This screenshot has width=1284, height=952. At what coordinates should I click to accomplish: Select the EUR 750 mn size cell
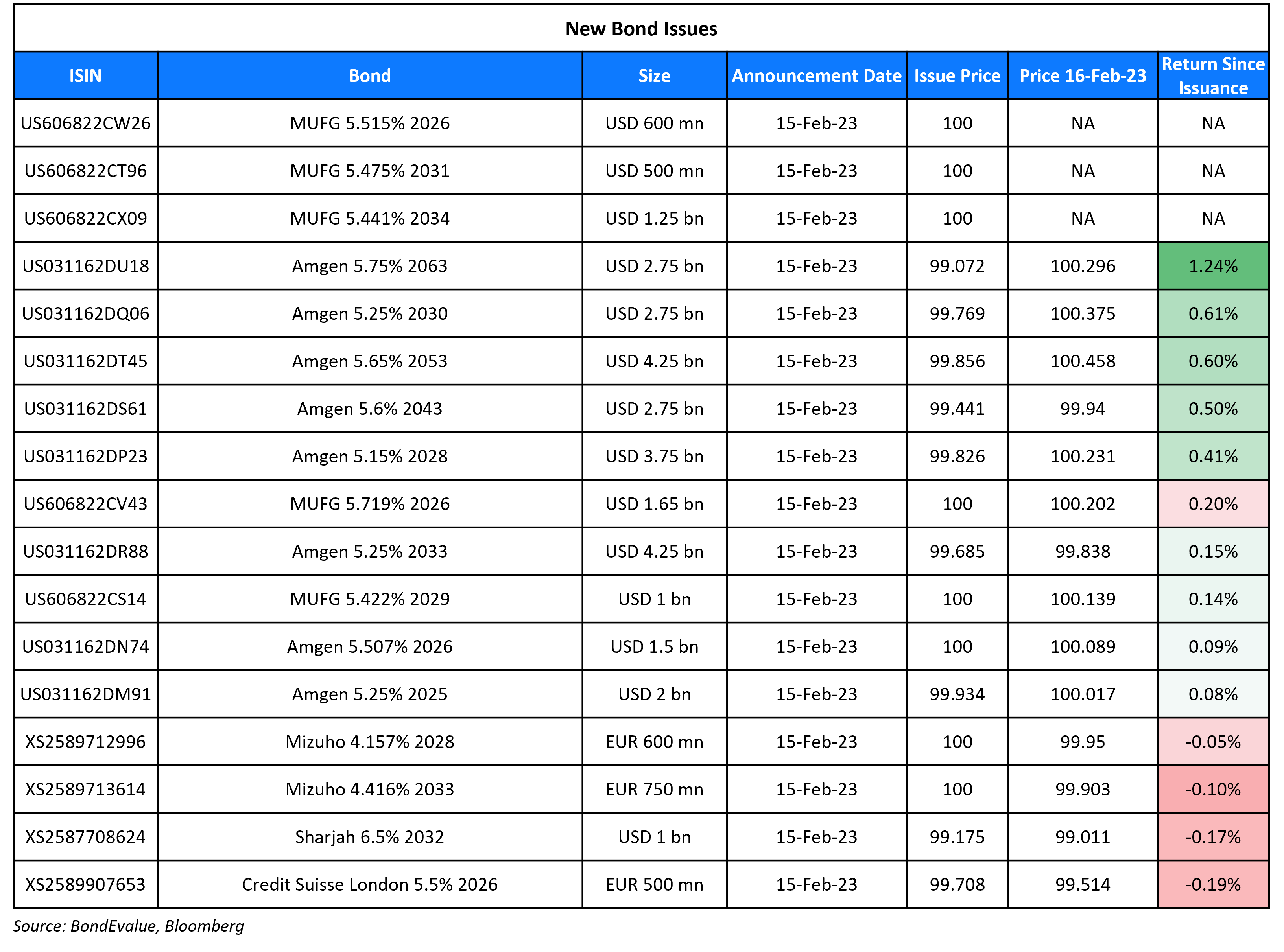655,789
